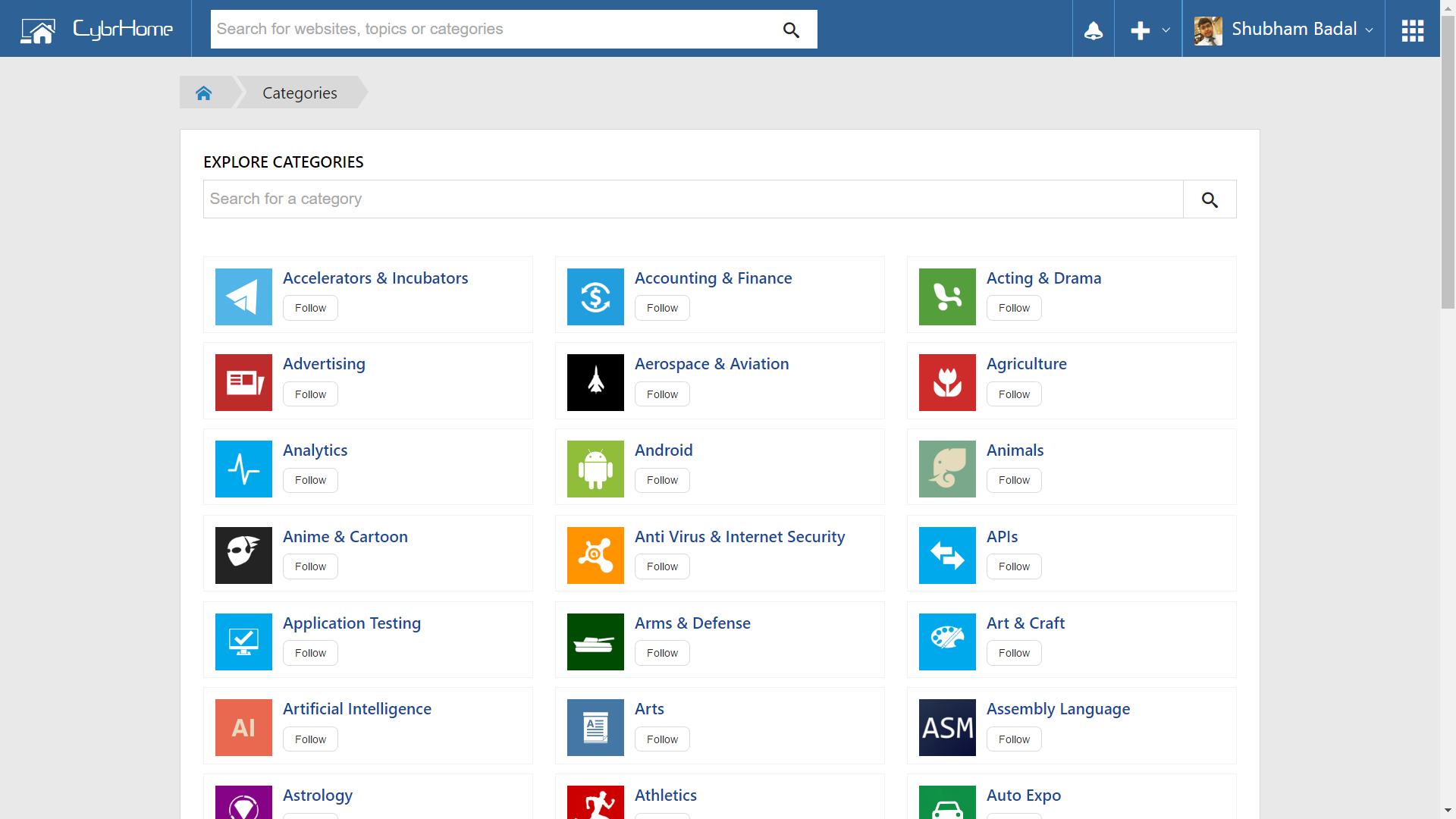Toggle Follow for Analytics category
The width and height of the screenshot is (1456, 819).
tap(310, 480)
